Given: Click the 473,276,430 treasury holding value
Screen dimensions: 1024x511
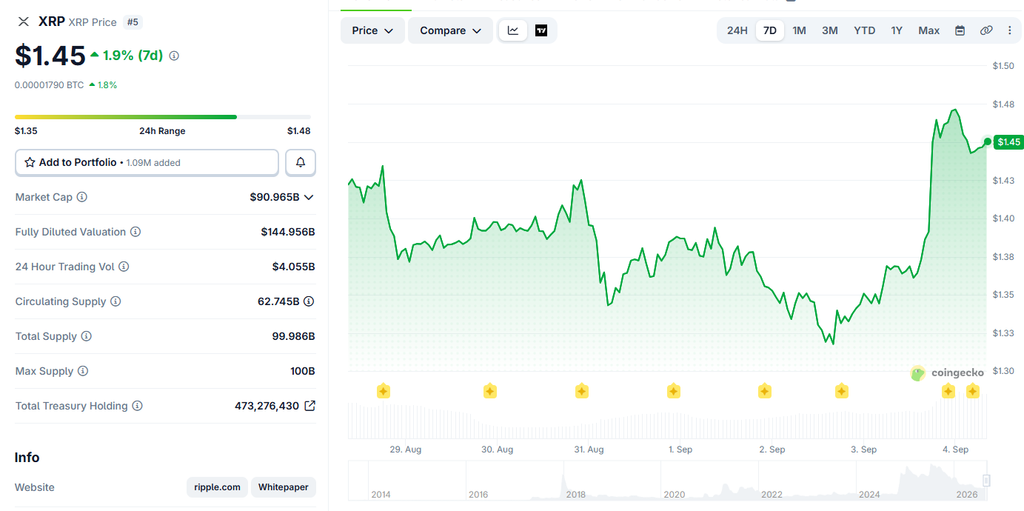Looking at the screenshot, I should click(266, 406).
